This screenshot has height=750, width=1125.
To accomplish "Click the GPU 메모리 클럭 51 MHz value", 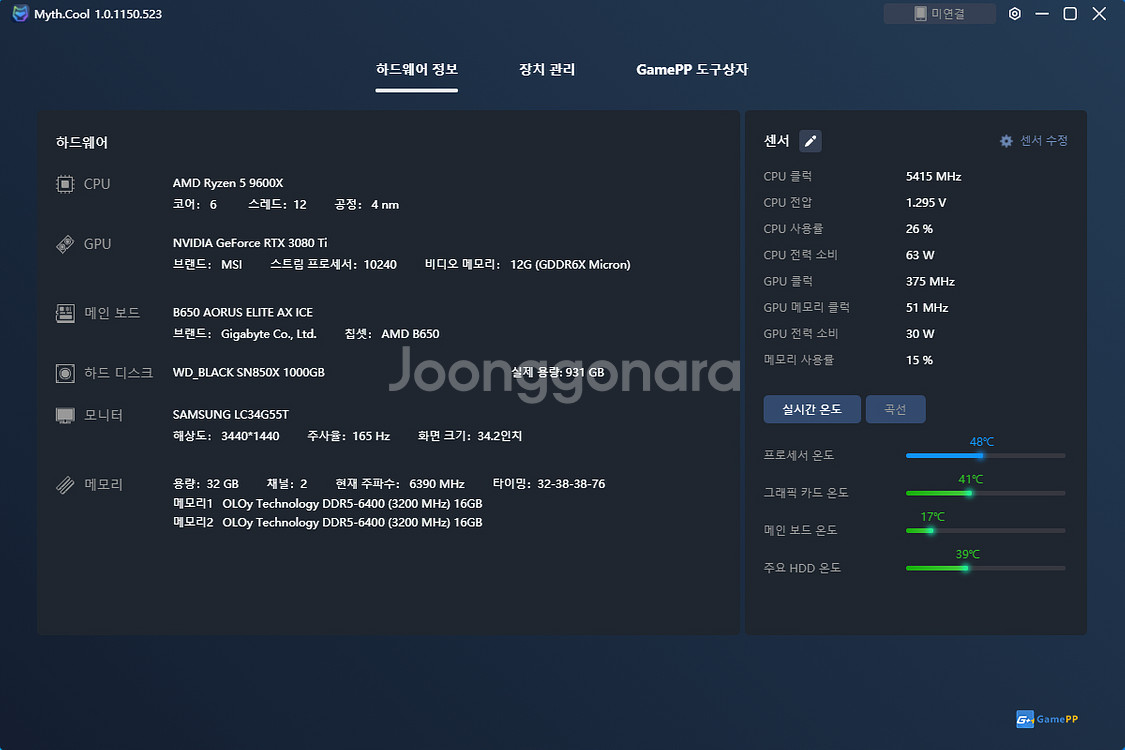I will (927, 308).
